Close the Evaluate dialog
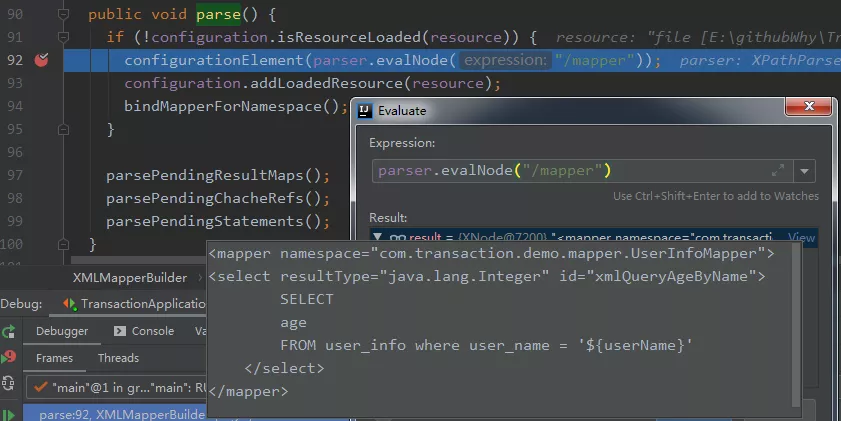The image size is (841, 421). [x=809, y=106]
